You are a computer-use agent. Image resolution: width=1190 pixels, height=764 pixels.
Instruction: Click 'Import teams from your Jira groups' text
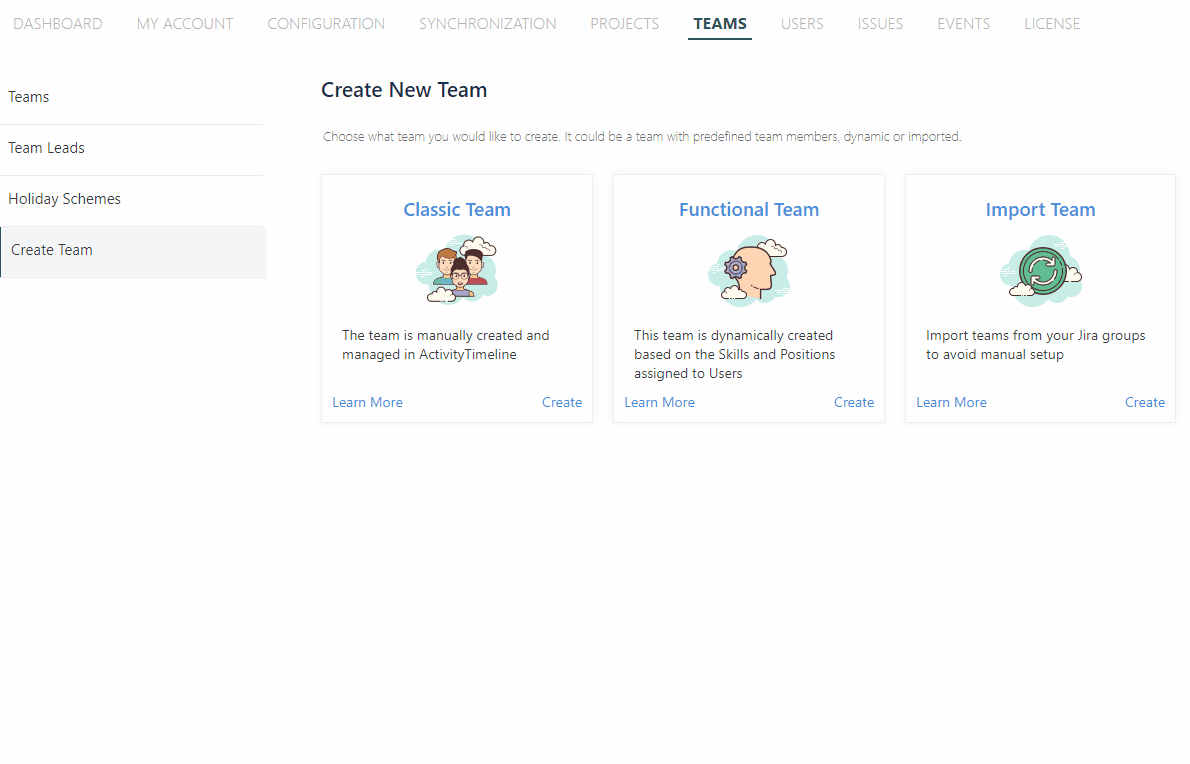coord(1035,344)
